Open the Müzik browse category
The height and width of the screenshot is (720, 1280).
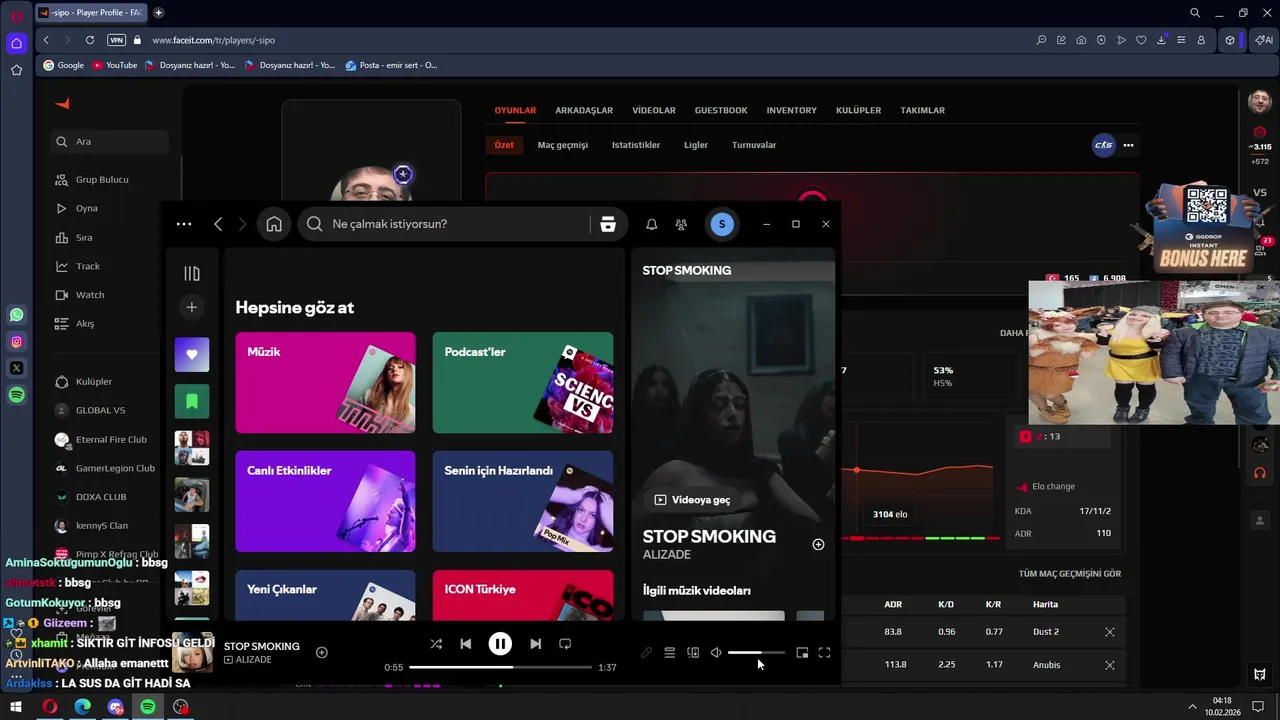325,383
